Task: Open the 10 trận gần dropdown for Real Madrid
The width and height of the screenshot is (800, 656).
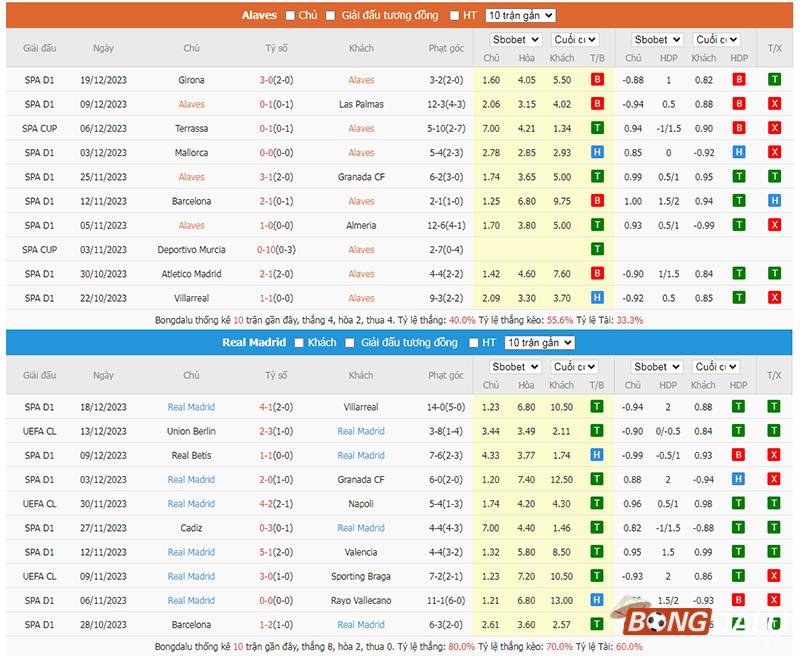Action: click(540, 343)
